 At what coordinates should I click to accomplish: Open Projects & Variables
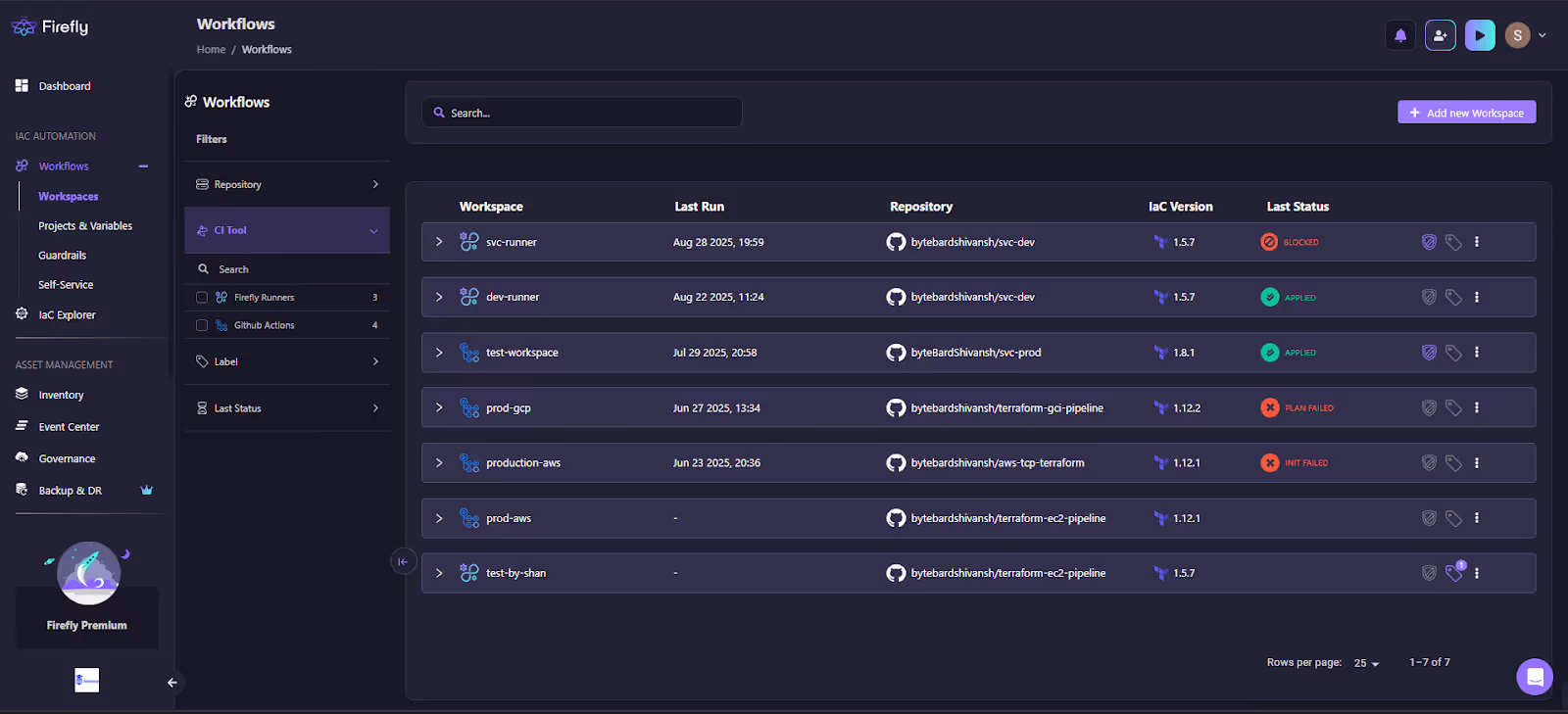pos(85,226)
